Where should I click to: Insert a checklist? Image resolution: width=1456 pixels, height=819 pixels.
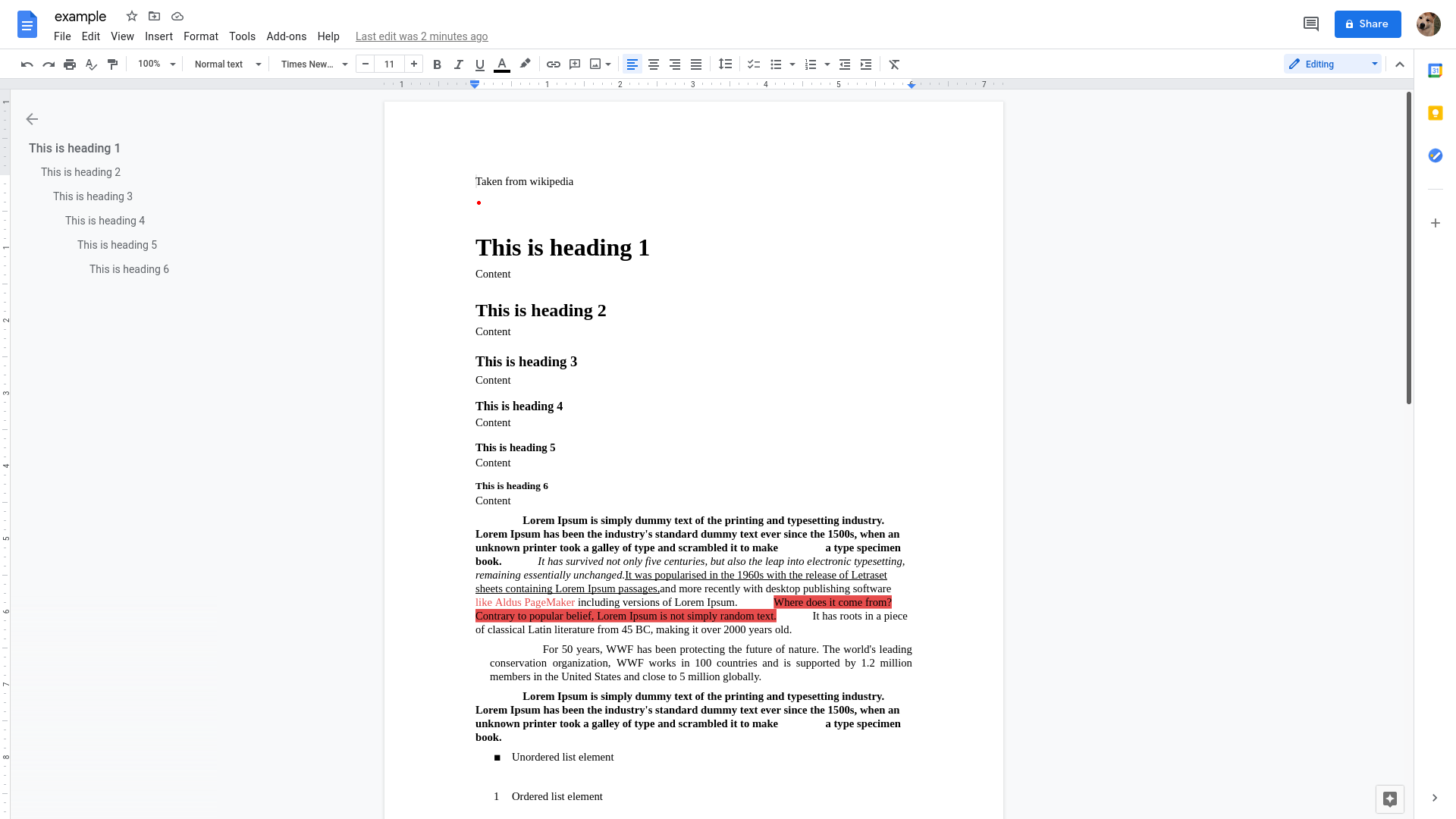754,64
